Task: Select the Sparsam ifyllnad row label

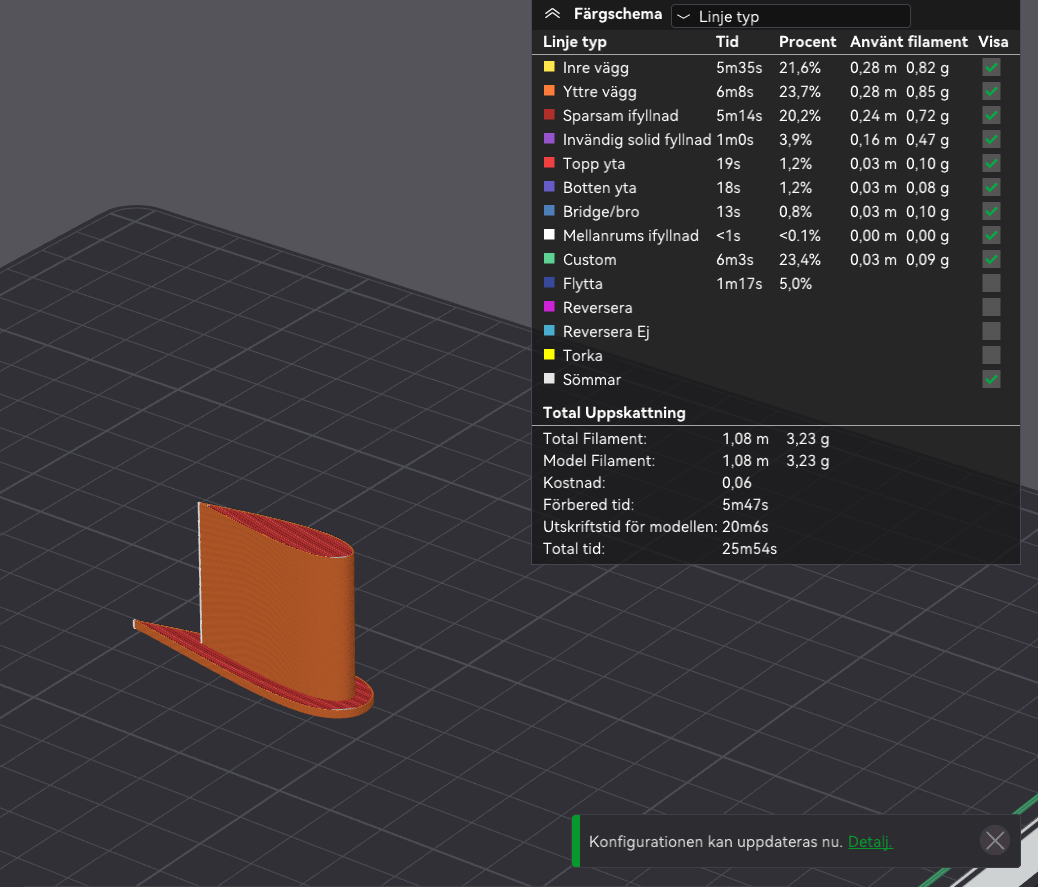Action: coord(620,116)
